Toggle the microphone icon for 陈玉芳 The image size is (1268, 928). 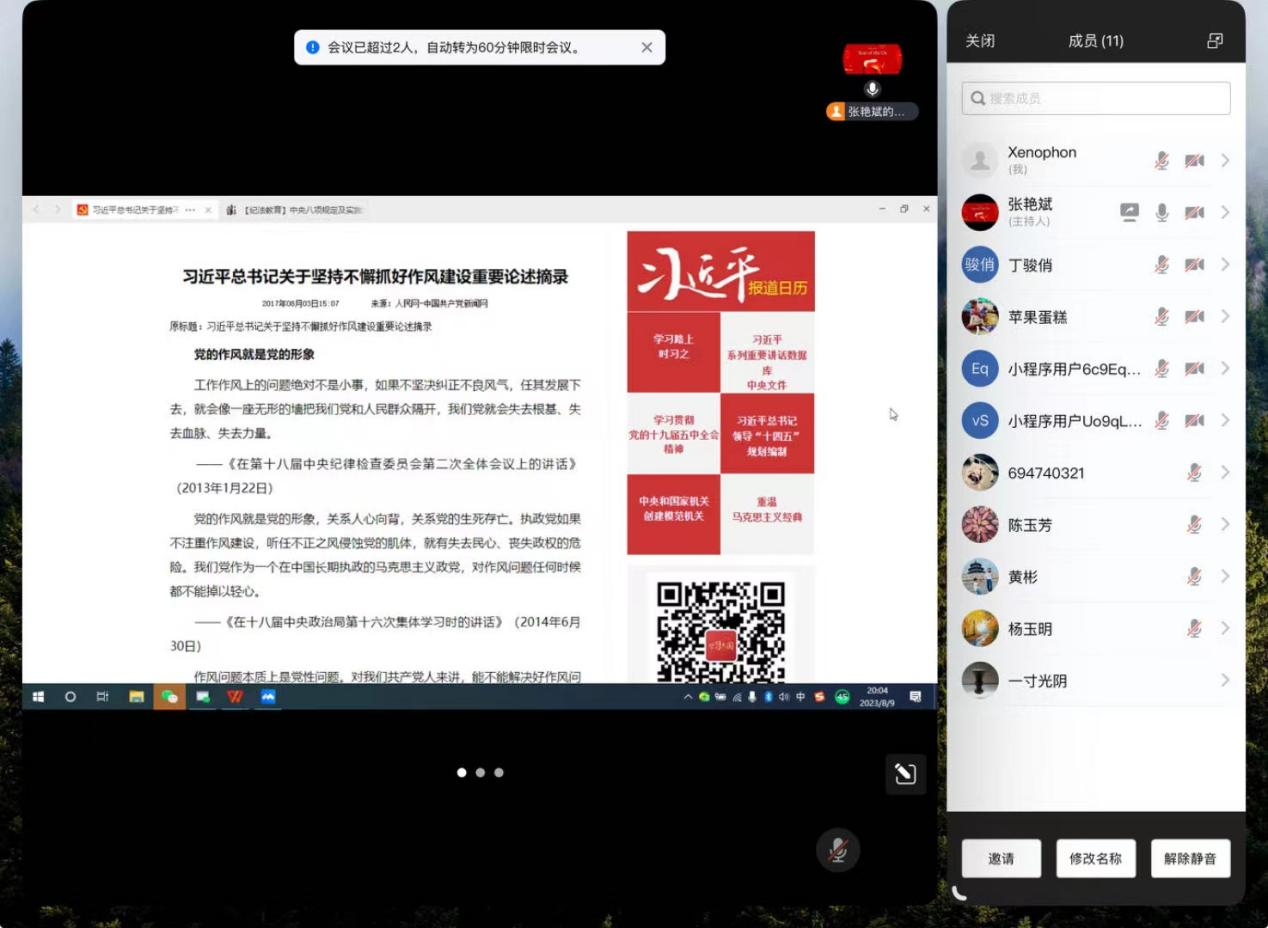1194,525
